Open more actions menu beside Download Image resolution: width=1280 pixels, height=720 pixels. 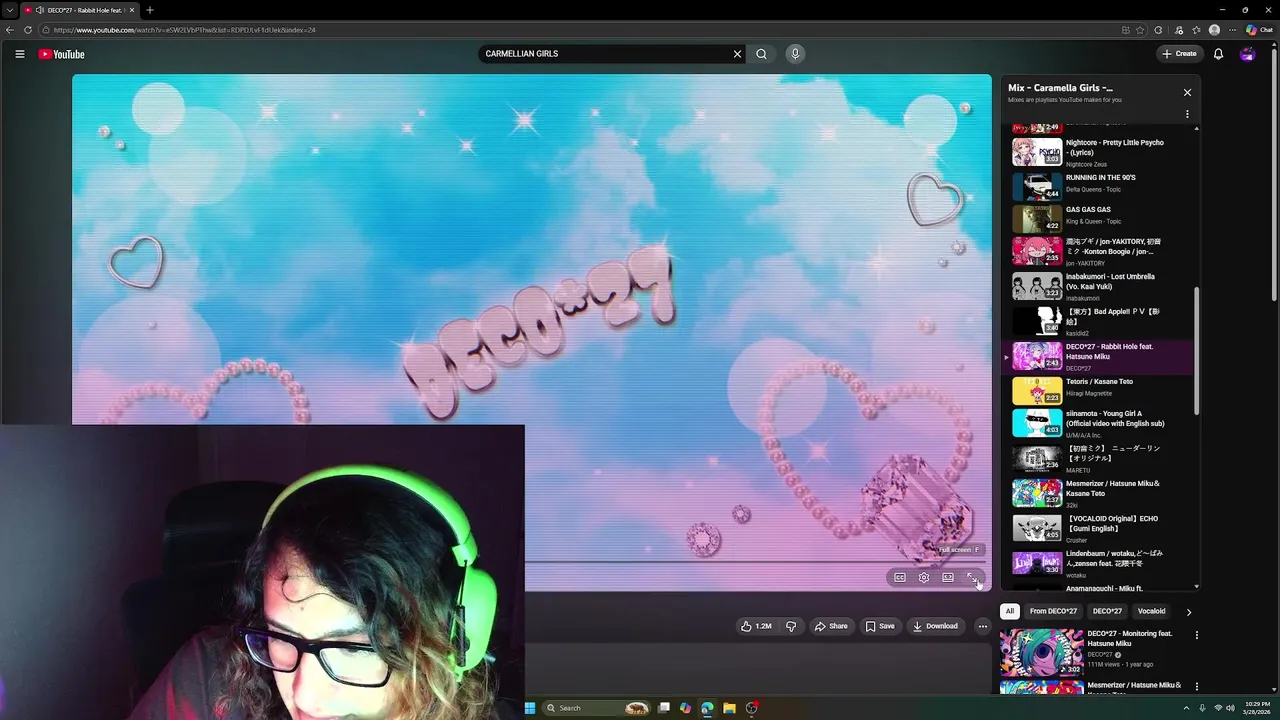point(982,626)
